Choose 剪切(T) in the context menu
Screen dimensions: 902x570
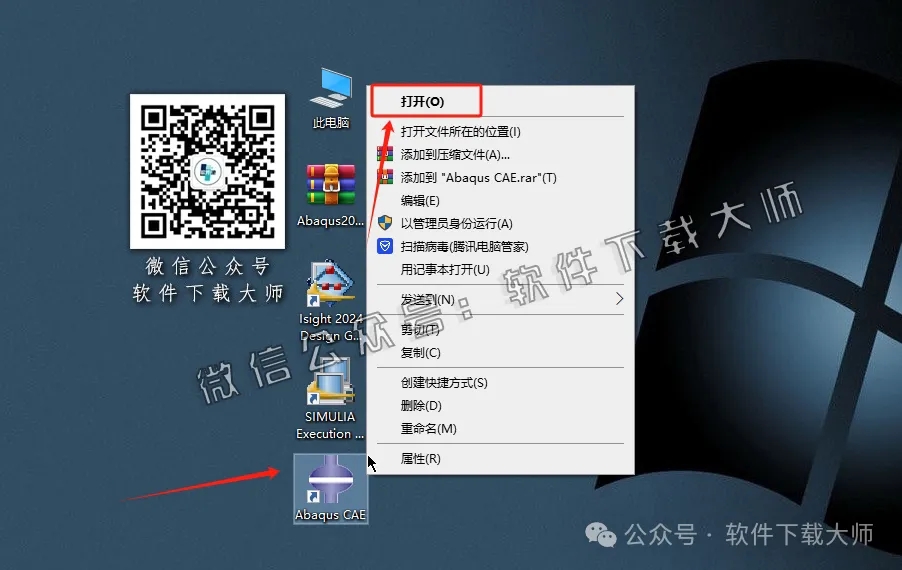[x=500, y=329]
